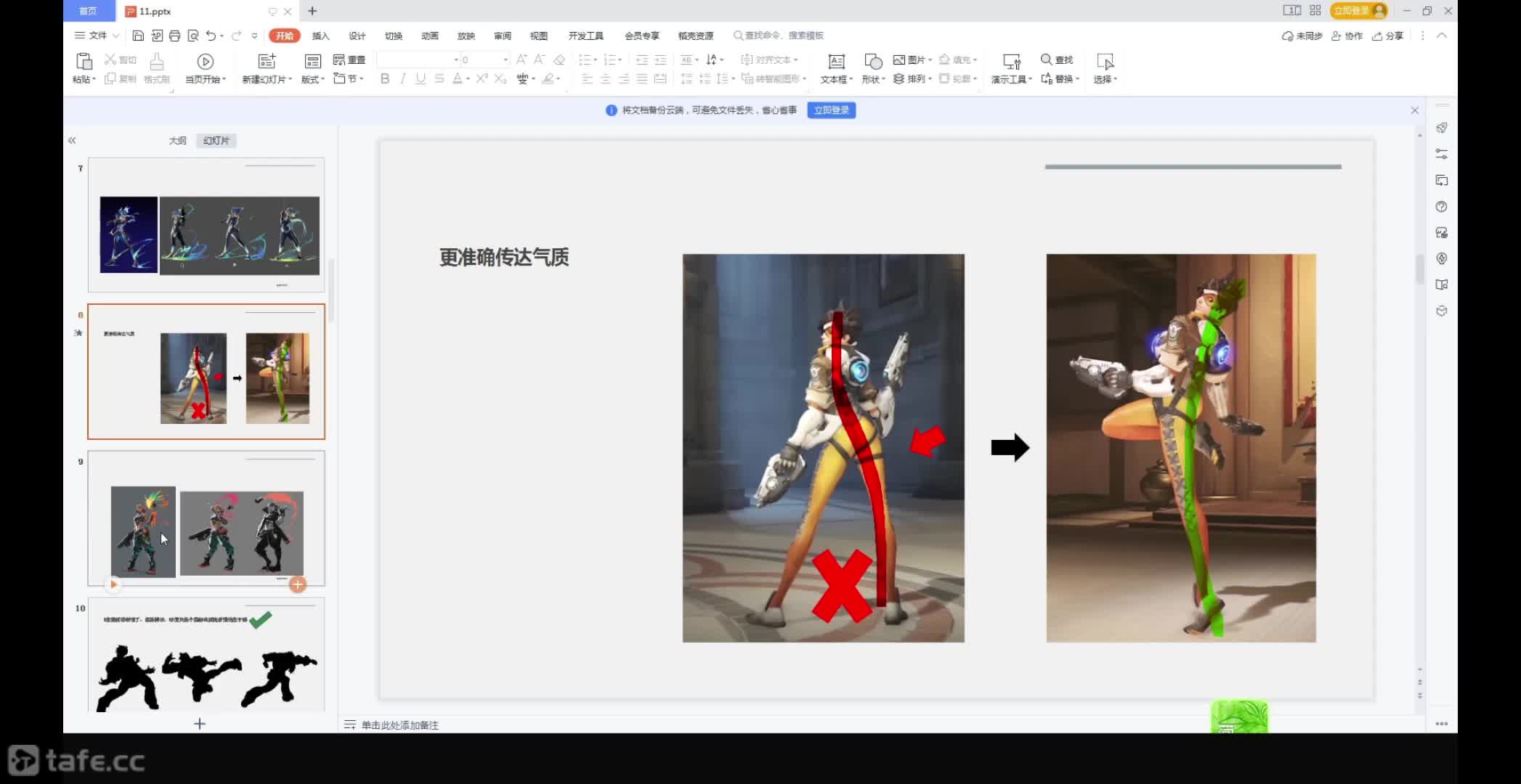Click the rocket icon in right sidebar
Screen dimensions: 1521x784
coord(1442,128)
